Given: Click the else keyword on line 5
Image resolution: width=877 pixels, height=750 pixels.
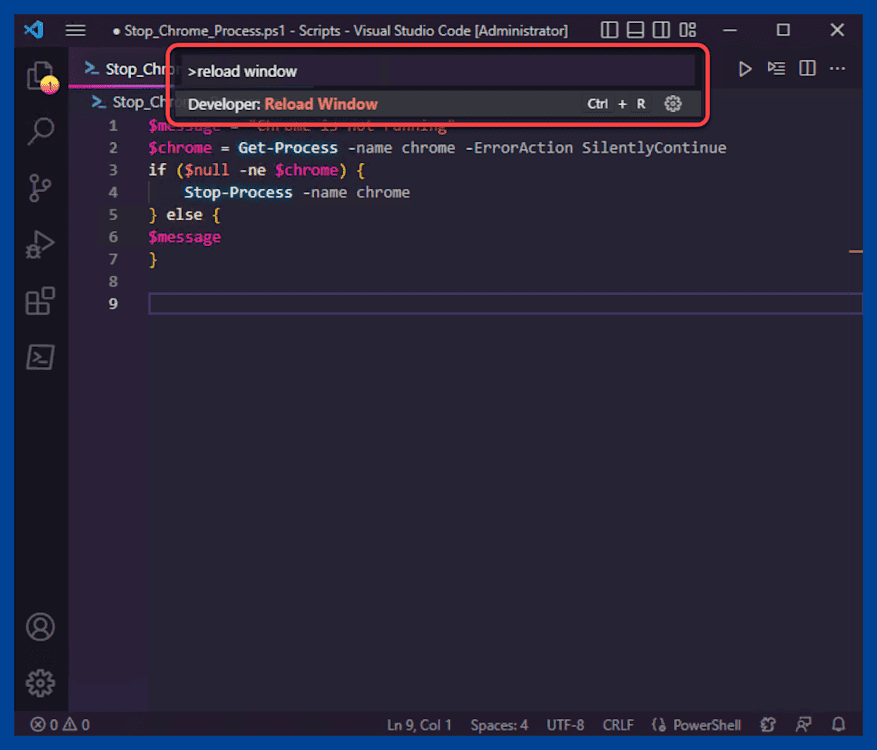Looking at the screenshot, I should click(x=184, y=215).
